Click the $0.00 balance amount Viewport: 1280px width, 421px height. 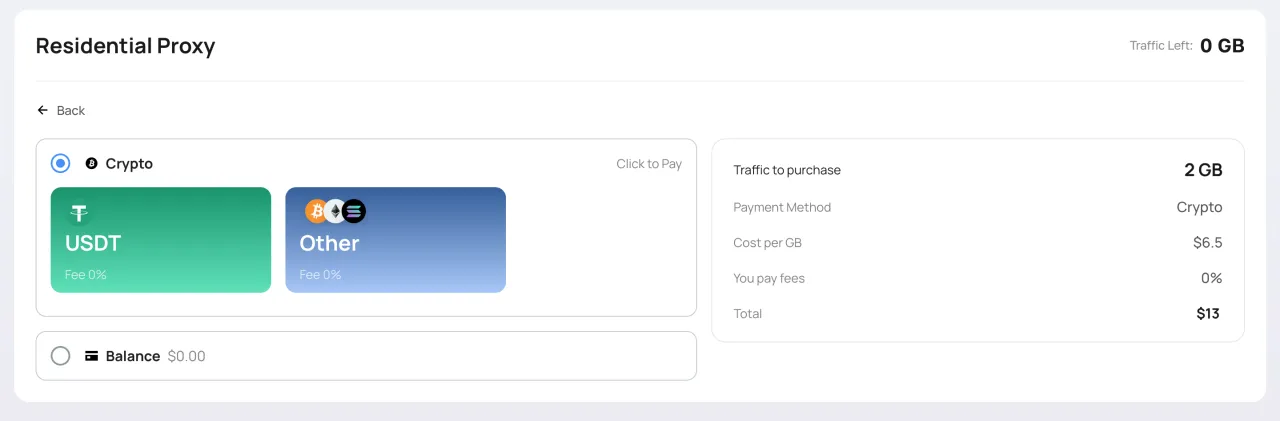point(187,356)
